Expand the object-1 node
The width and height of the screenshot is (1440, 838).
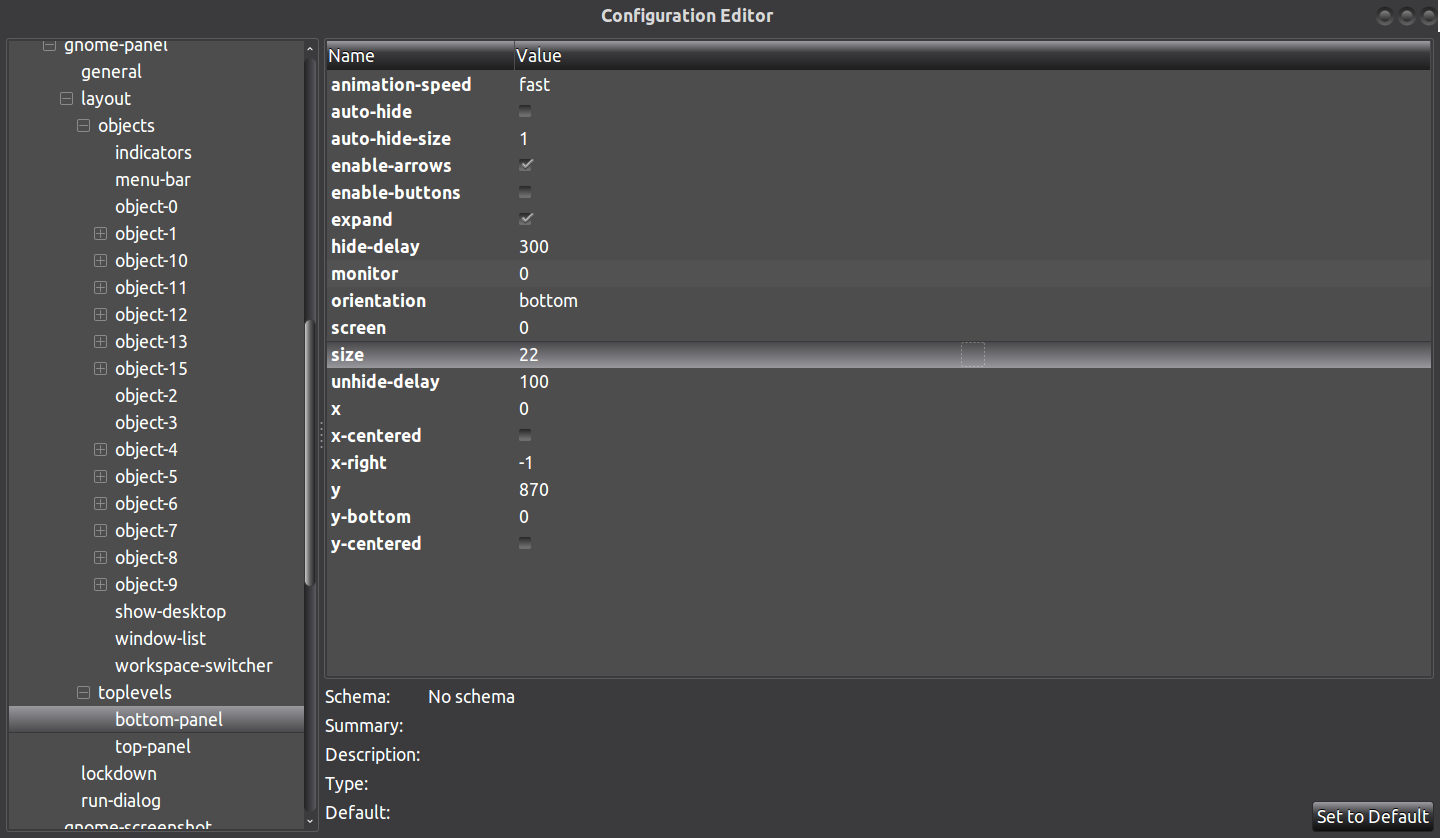tap(100, 234)
